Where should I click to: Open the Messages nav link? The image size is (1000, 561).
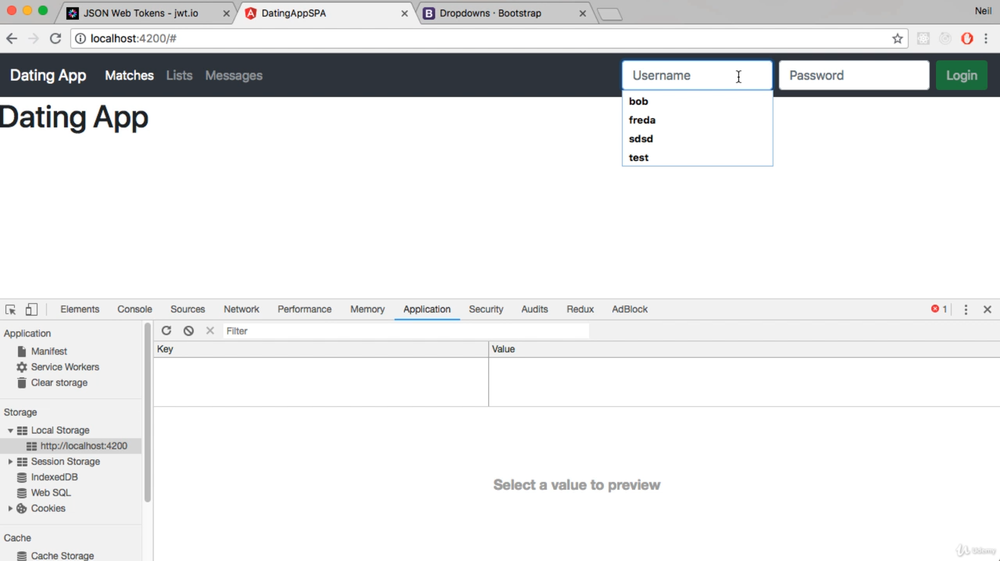pyautogui.click(x=233, y=75)
